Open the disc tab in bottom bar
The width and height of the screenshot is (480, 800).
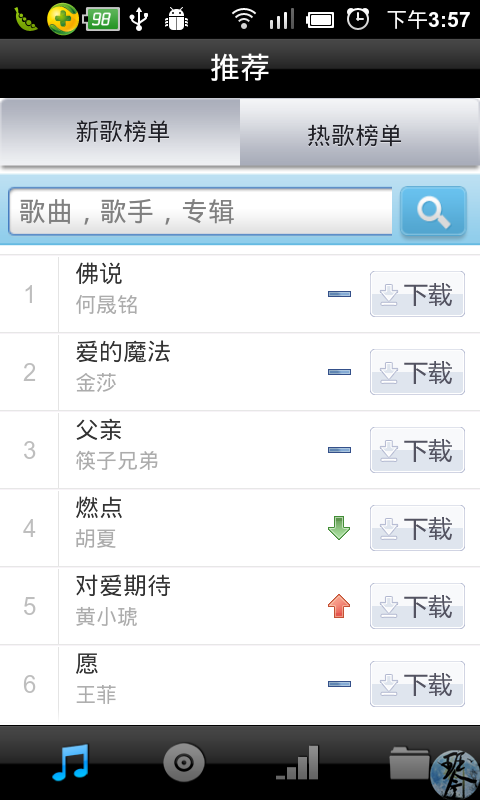(x=184, y=763)
